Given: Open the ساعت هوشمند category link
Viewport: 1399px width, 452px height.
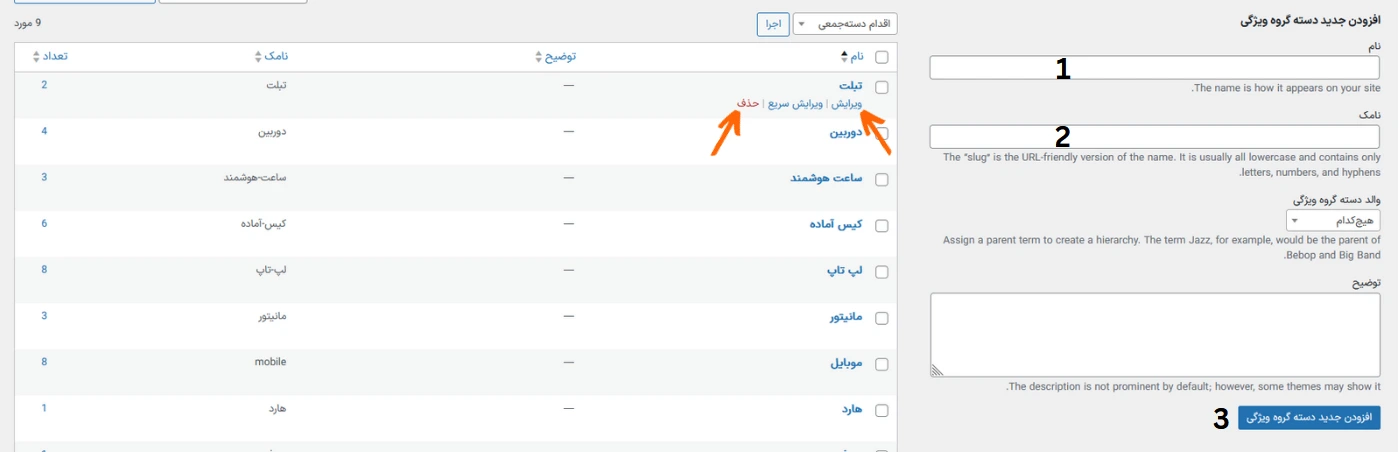Looking at the screenshot, I should click(x=826, y=178).
